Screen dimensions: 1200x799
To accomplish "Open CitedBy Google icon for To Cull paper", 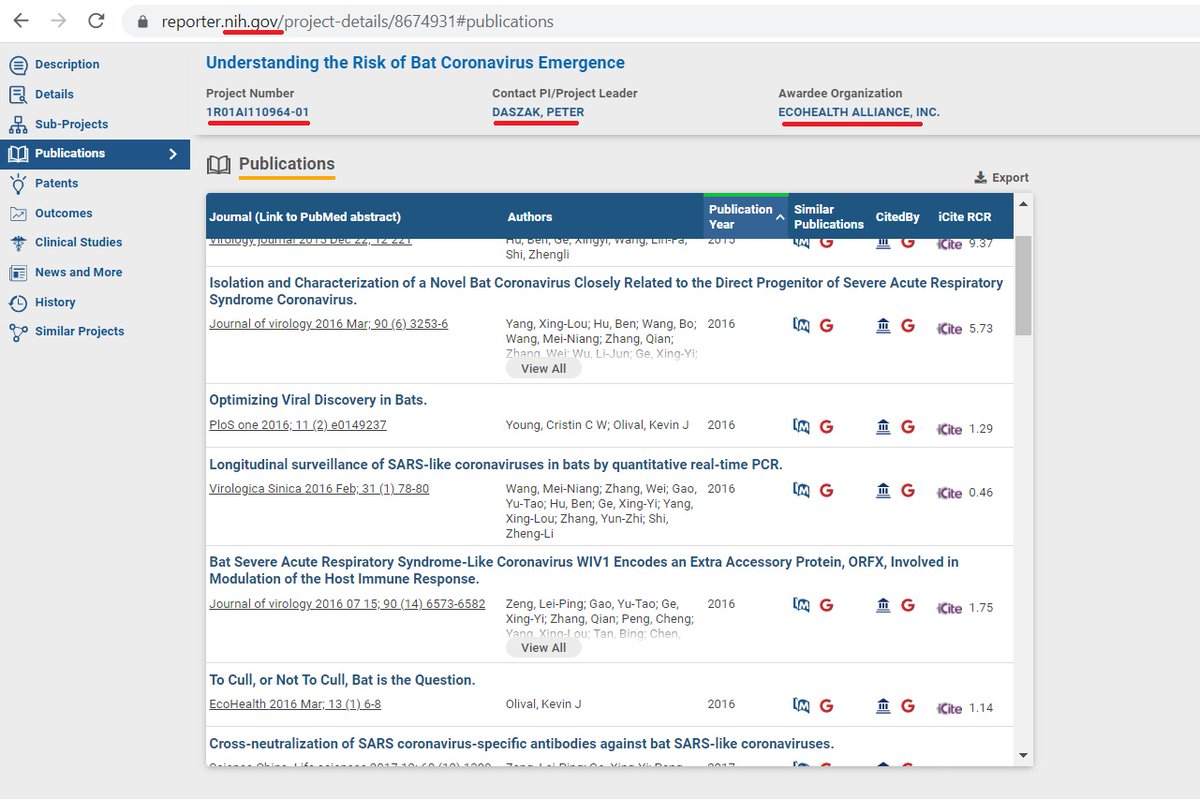I will click(x=908, y=705).
